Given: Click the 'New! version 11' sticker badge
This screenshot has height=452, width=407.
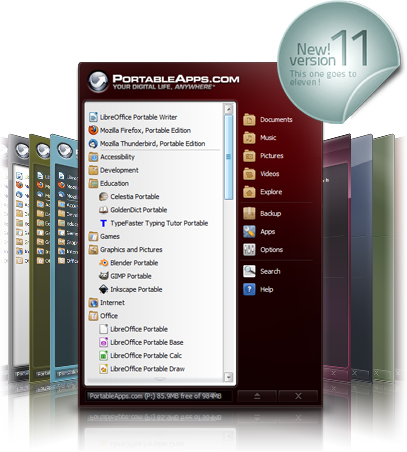Looking at the screenshot, I should (338, 61).
